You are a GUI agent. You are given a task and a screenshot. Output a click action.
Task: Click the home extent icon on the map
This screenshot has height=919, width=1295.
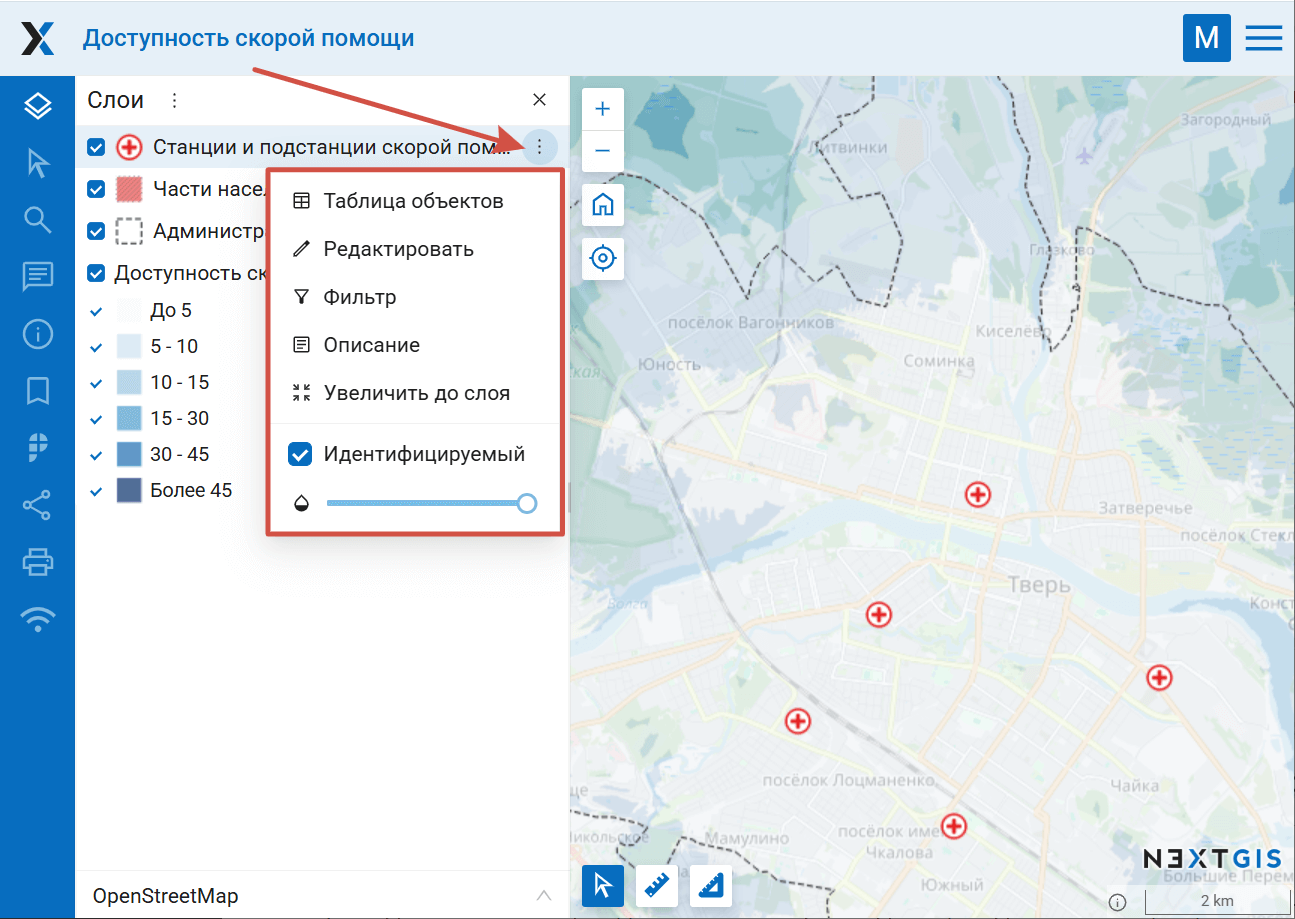602,204
